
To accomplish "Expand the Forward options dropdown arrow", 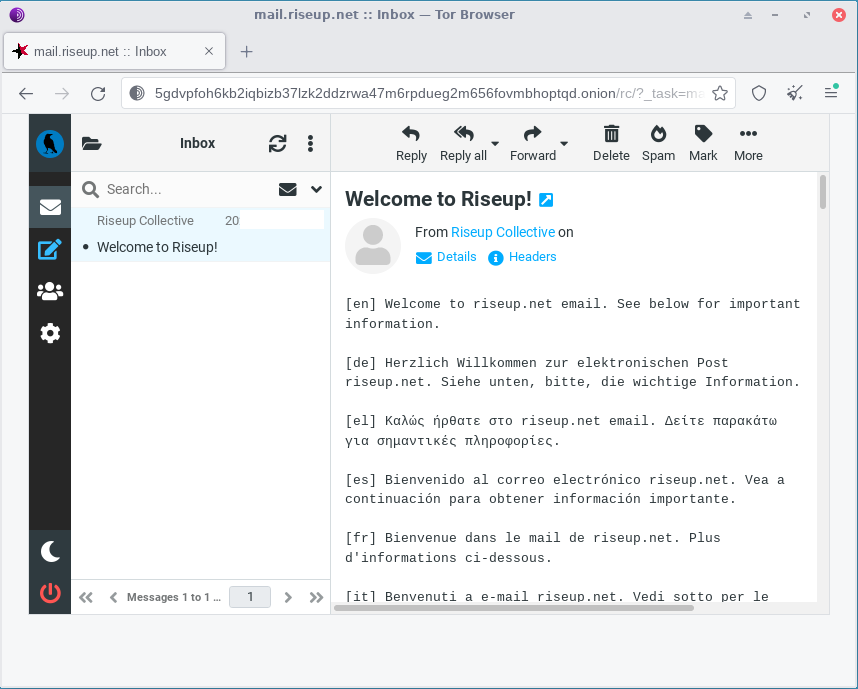I will pos(564,144).
